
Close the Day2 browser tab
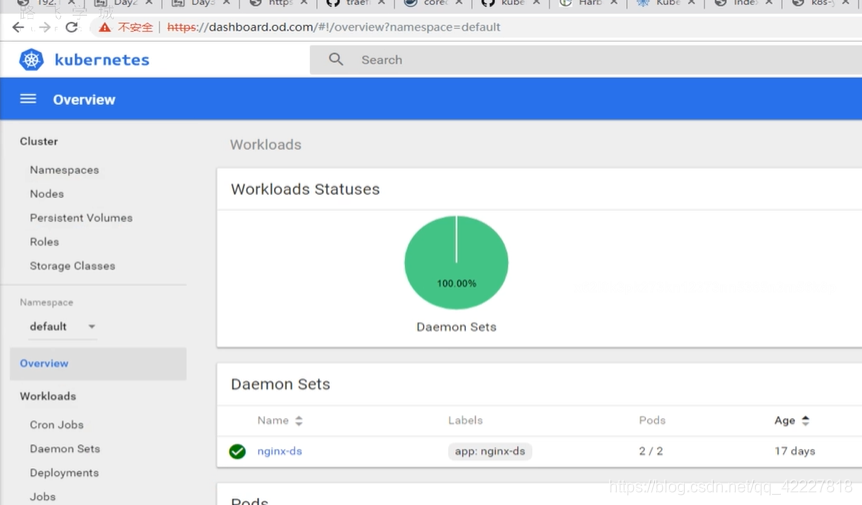148,3
